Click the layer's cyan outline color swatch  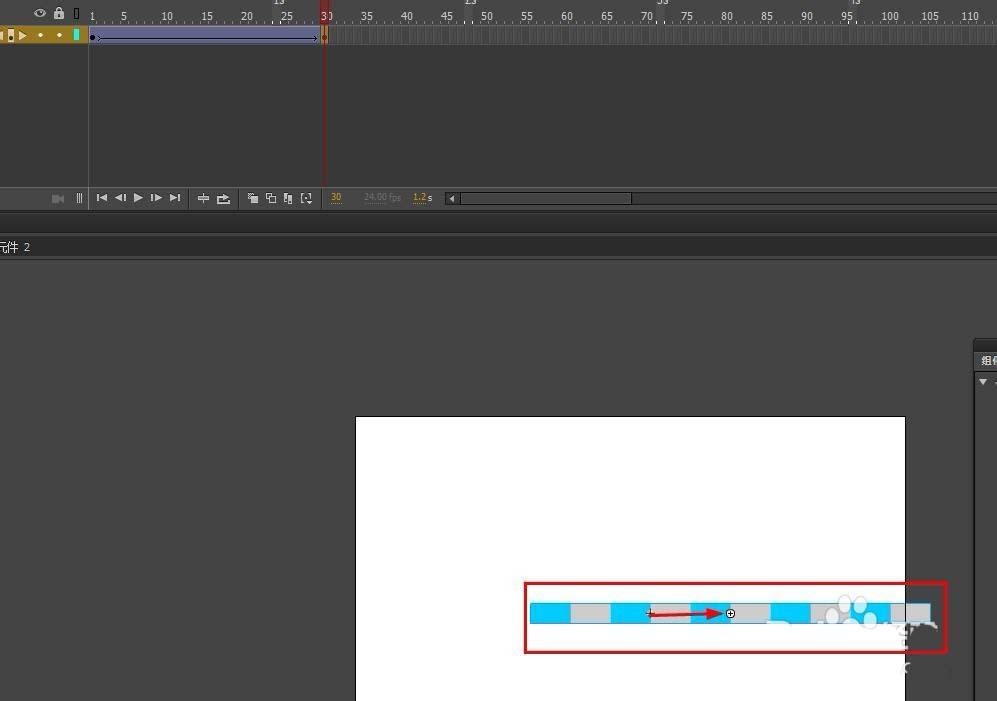pos(77,35)
